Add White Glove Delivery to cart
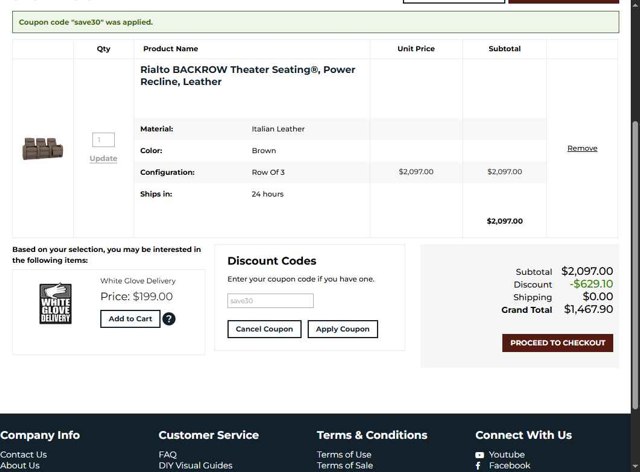 pos(130,318)
